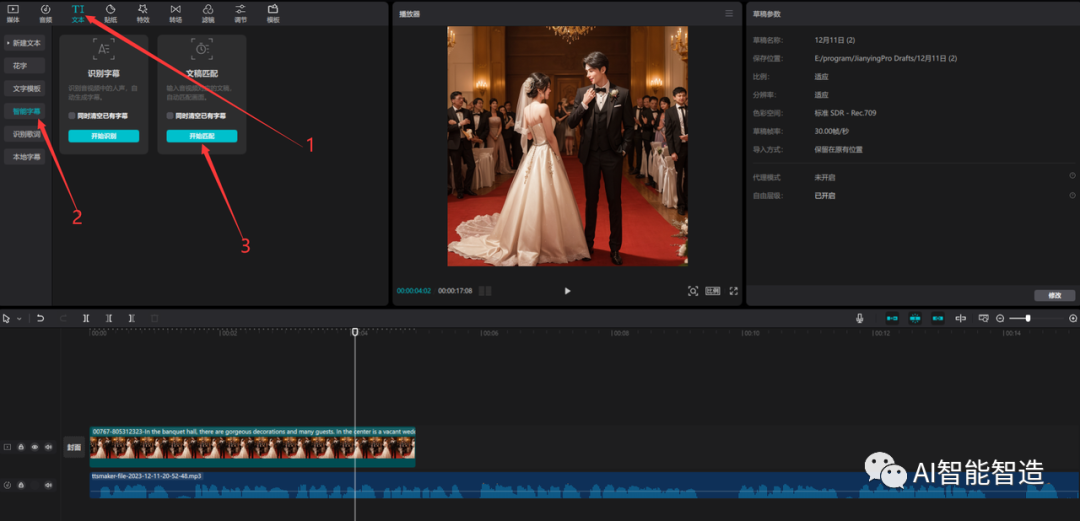Click the preview zoom-to-fit icon
Image resolution: width=1080 pixels, height=521 pixels.
pyautogui.click(x=693, y=291)
